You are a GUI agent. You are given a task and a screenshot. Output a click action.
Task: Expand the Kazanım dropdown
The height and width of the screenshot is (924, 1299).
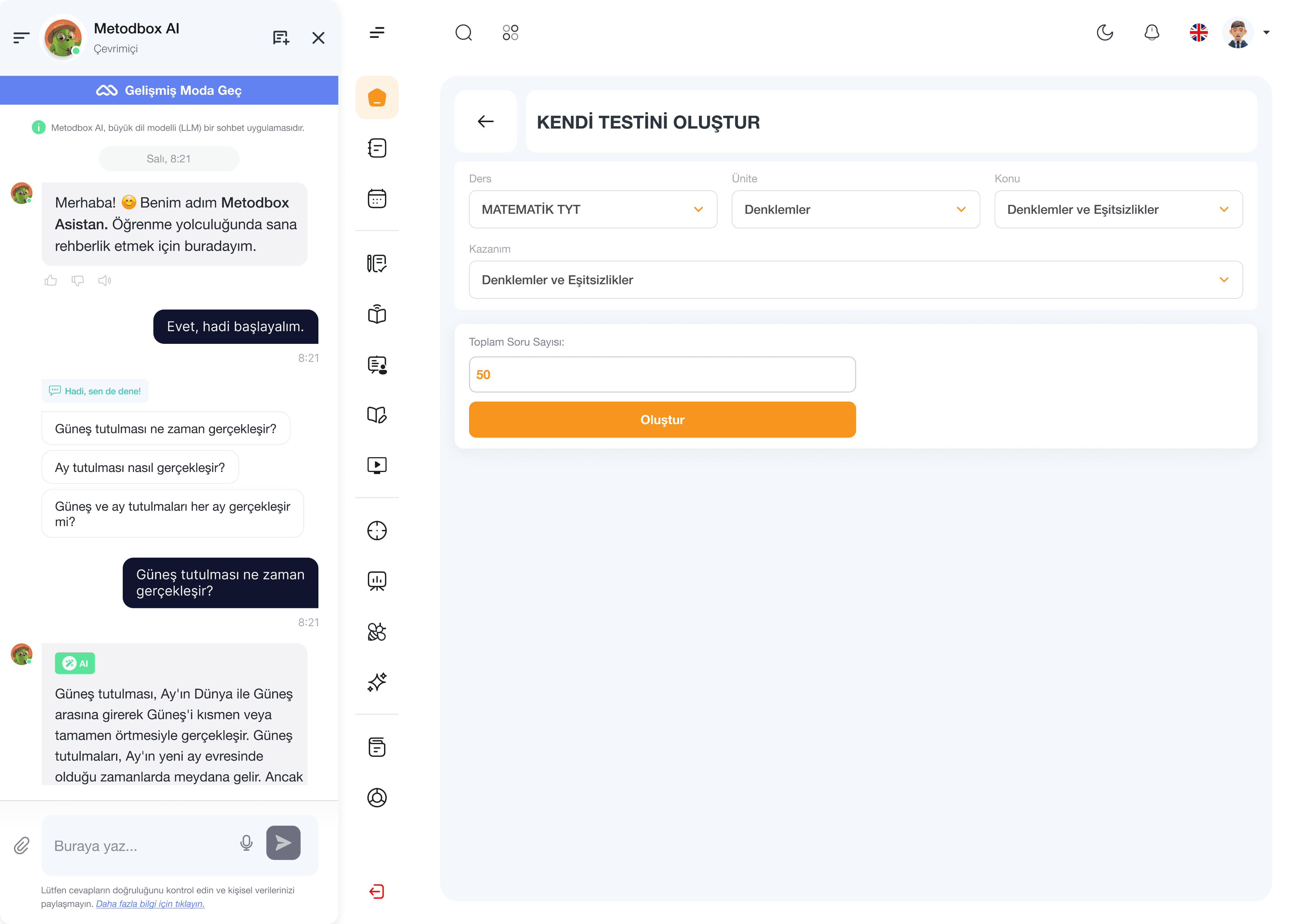coord(855,280)
